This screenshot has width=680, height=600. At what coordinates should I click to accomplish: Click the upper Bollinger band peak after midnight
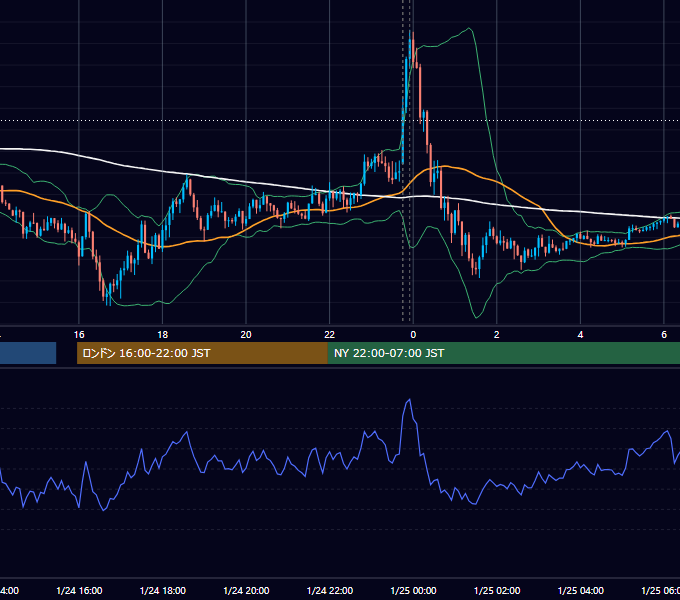coord(468,29)
